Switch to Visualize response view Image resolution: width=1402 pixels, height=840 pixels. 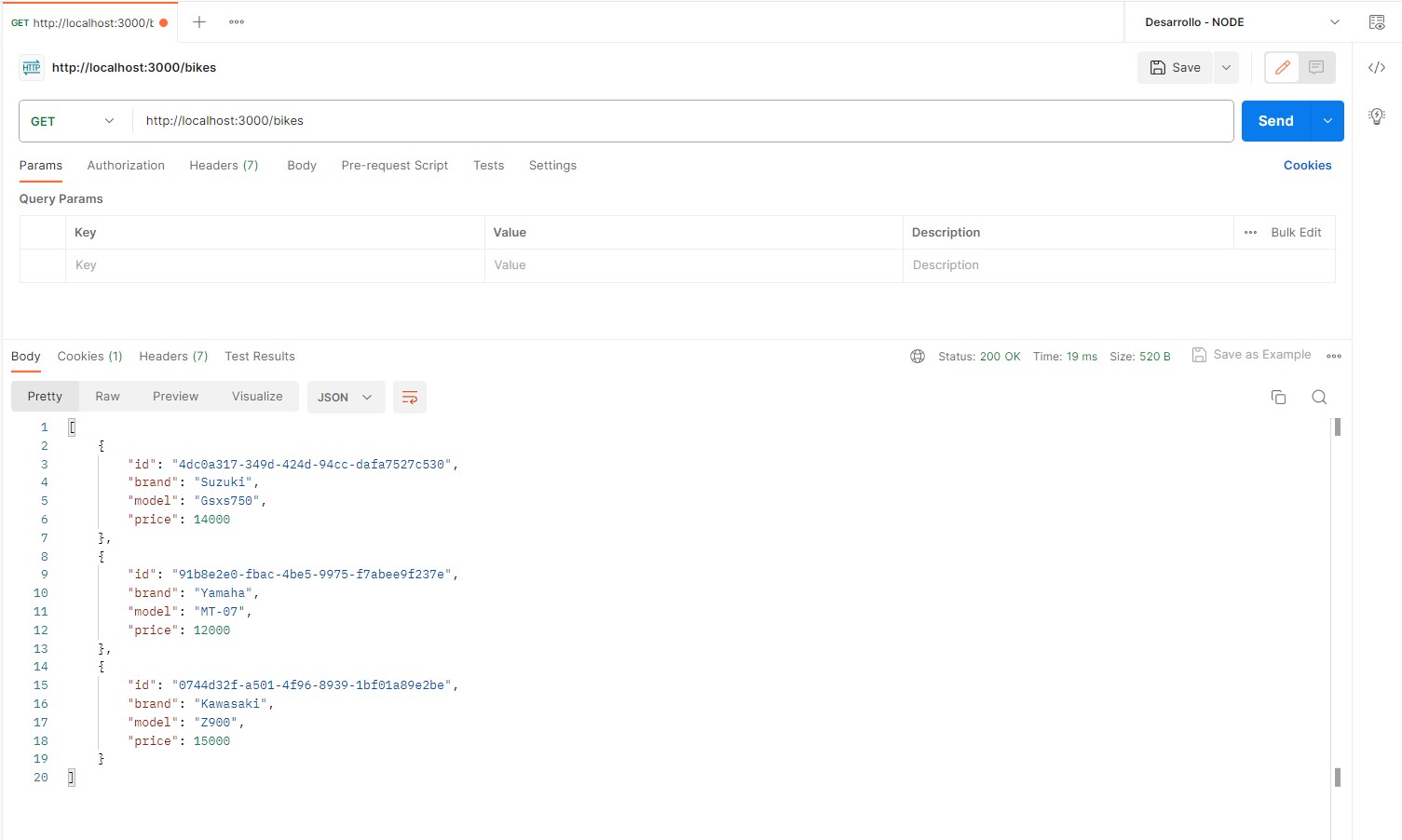coord(257,396)
